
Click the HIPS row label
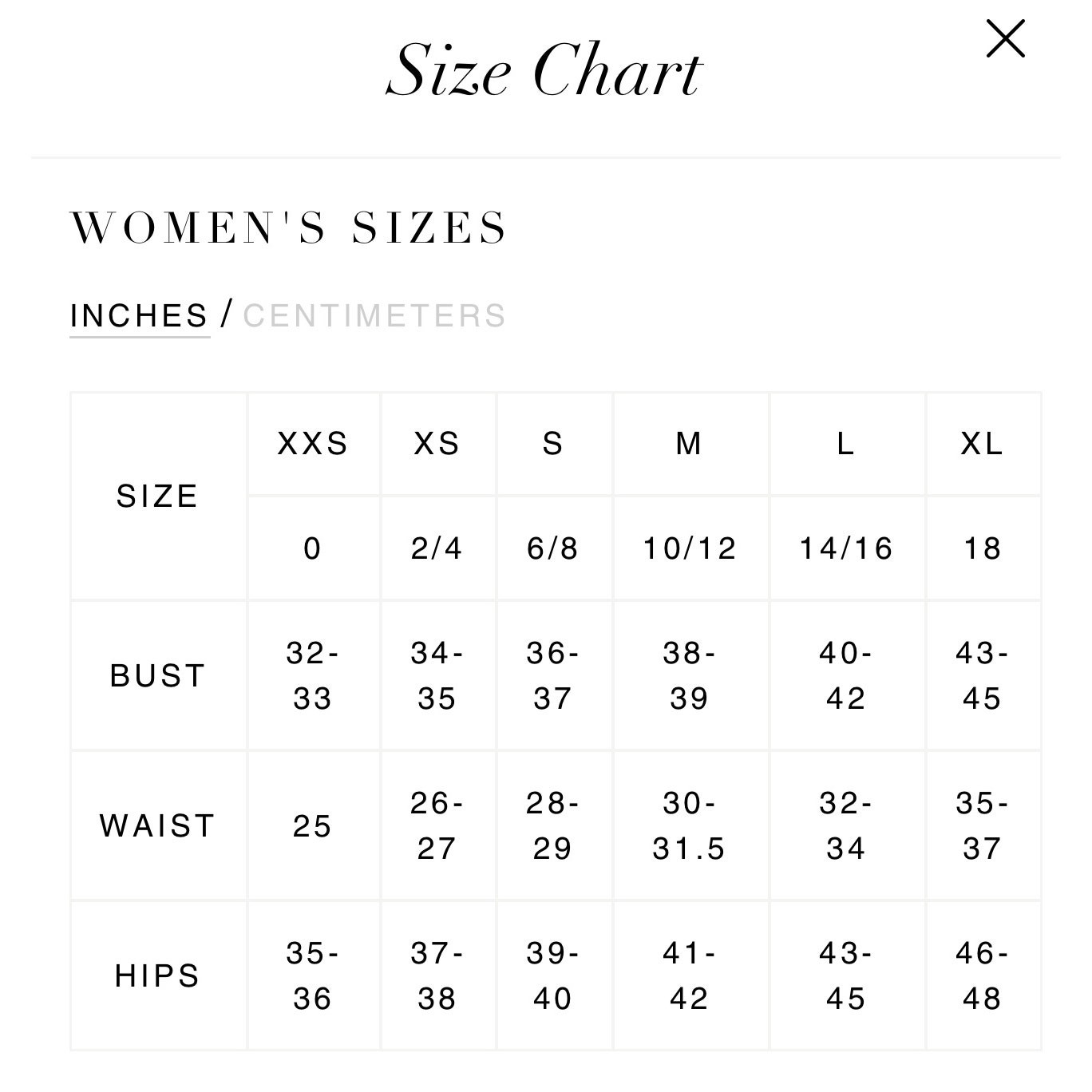click(x=158, y=976)
